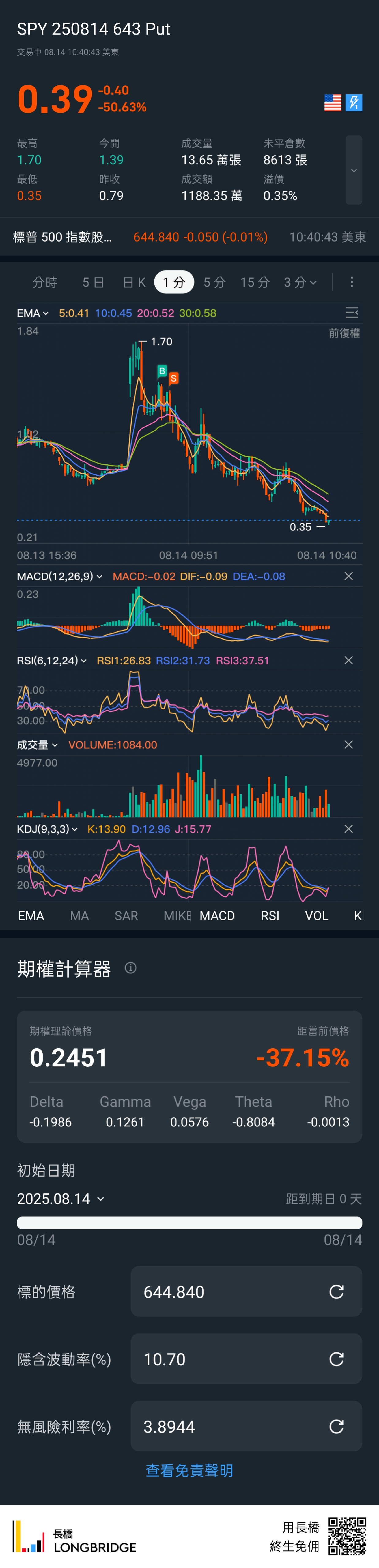Viewport: 379px width, 1568px height.
Task: Edit the 標的價格 field showing 644.840
Action: click(246, 1291)
